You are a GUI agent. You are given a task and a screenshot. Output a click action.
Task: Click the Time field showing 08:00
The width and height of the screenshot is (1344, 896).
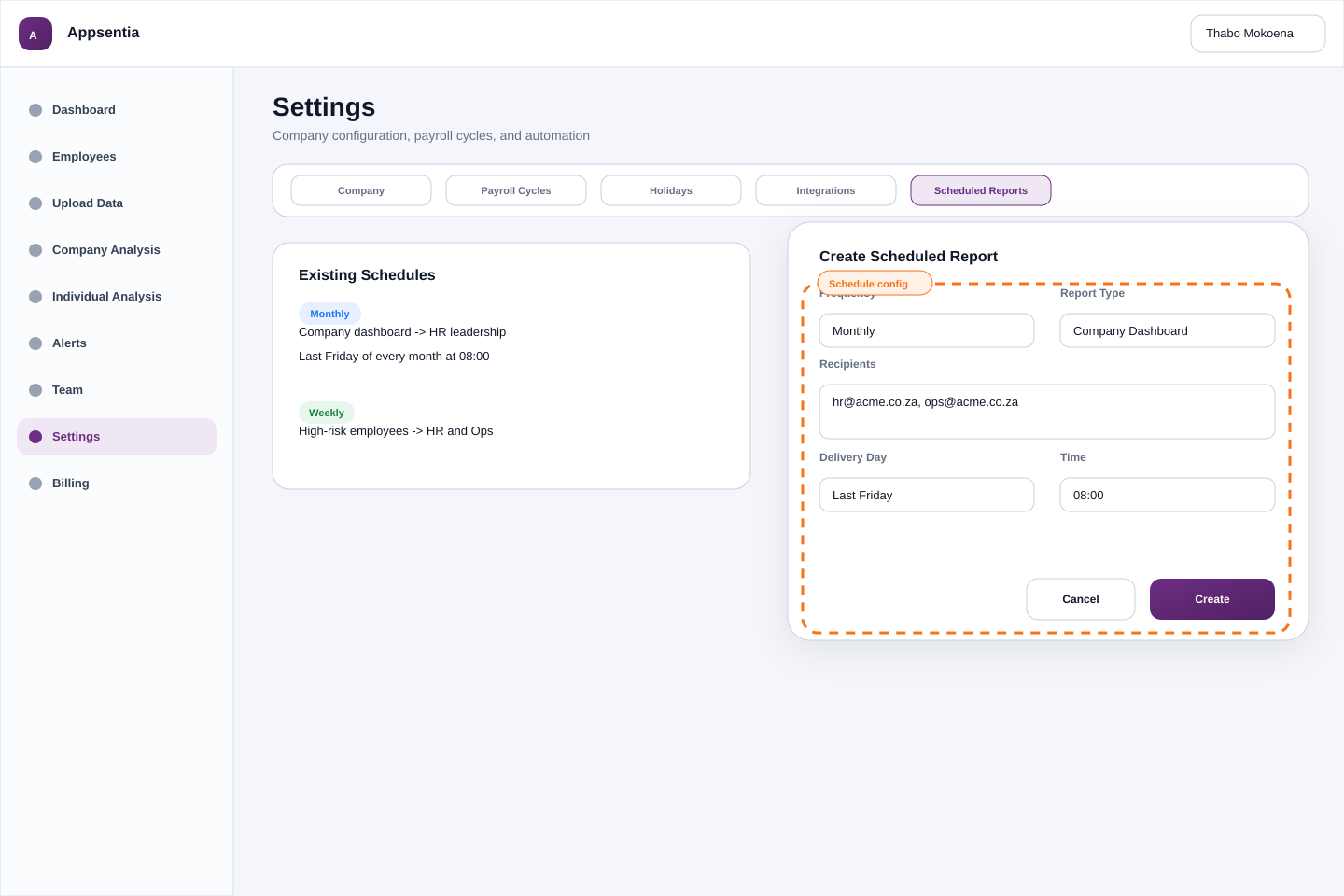click(1168, 495)
